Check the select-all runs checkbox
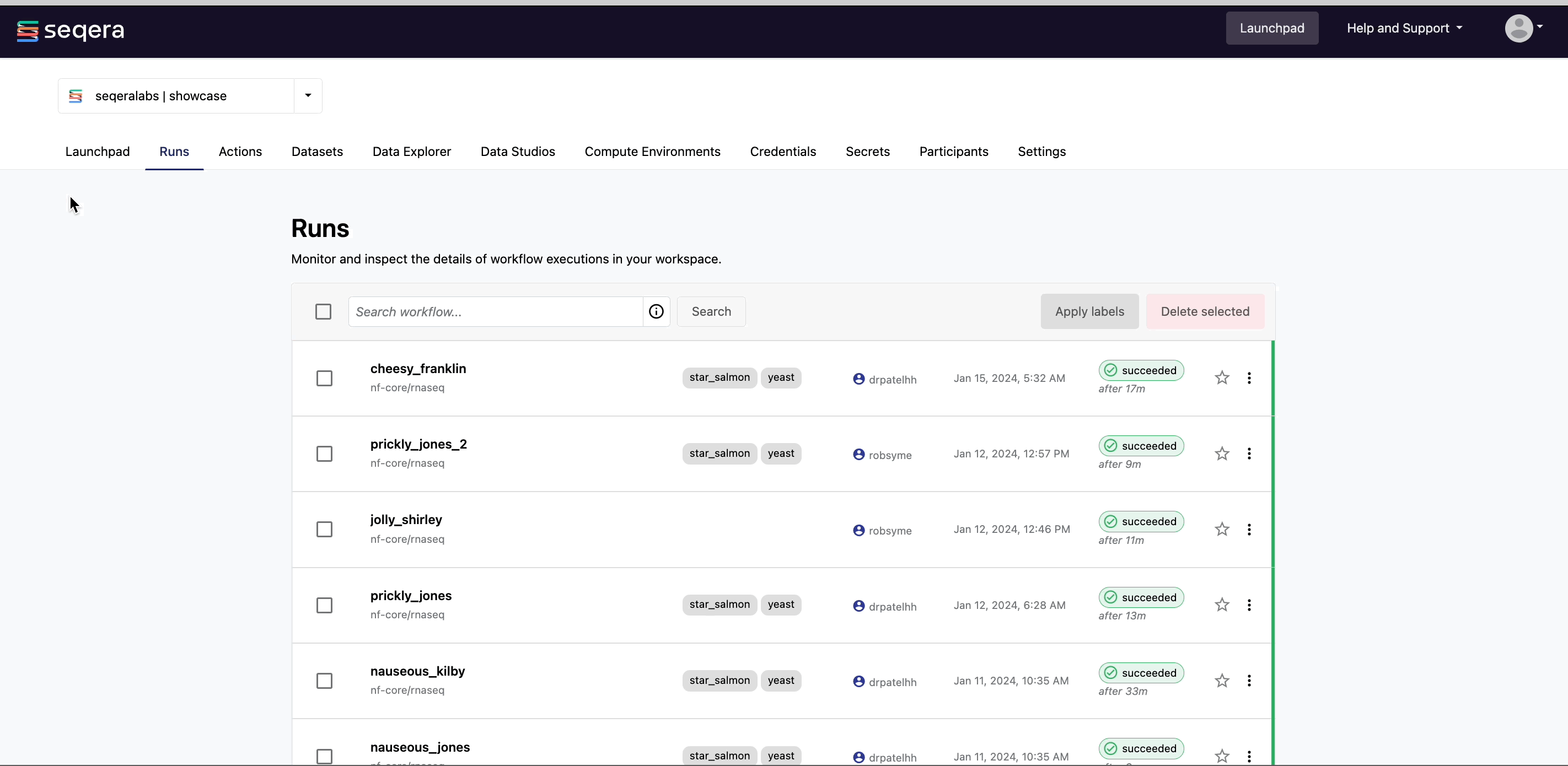The width and height of the screenshot is (1568, 766). pos(323,311)
